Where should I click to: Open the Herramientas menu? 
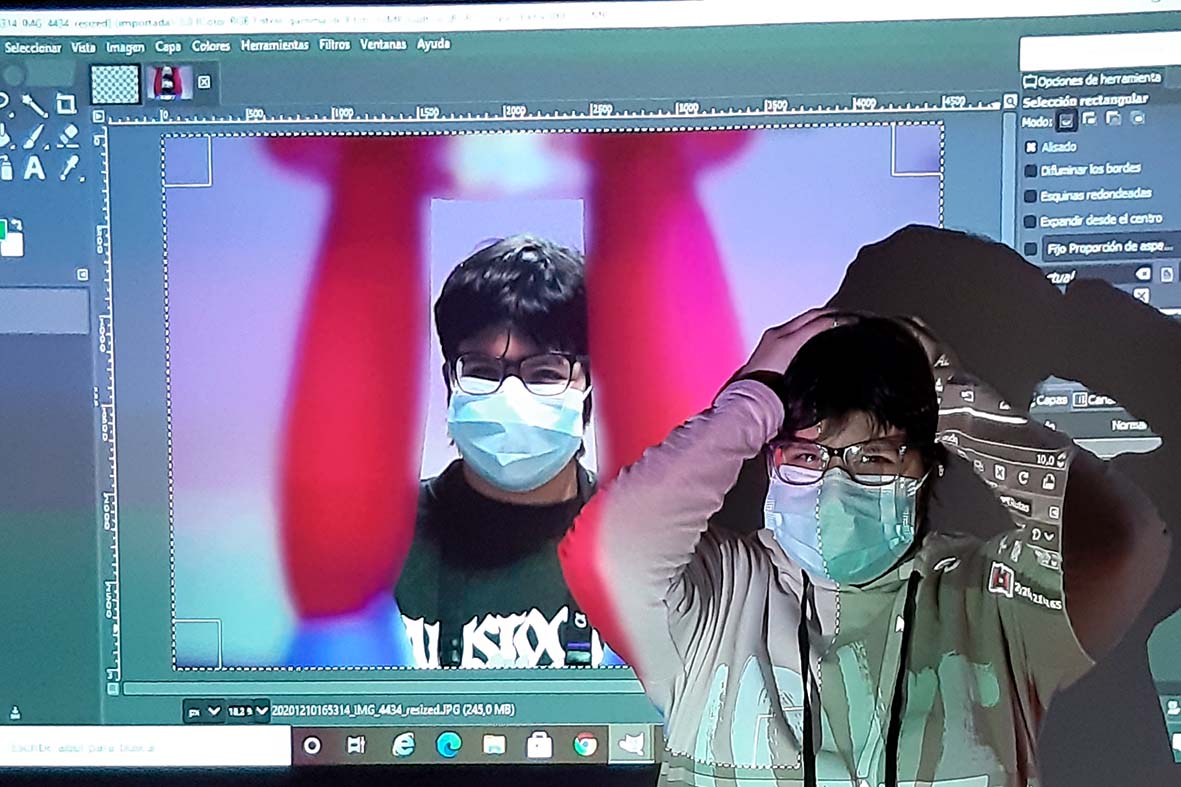pyautogui.click(x=275, y=45)
